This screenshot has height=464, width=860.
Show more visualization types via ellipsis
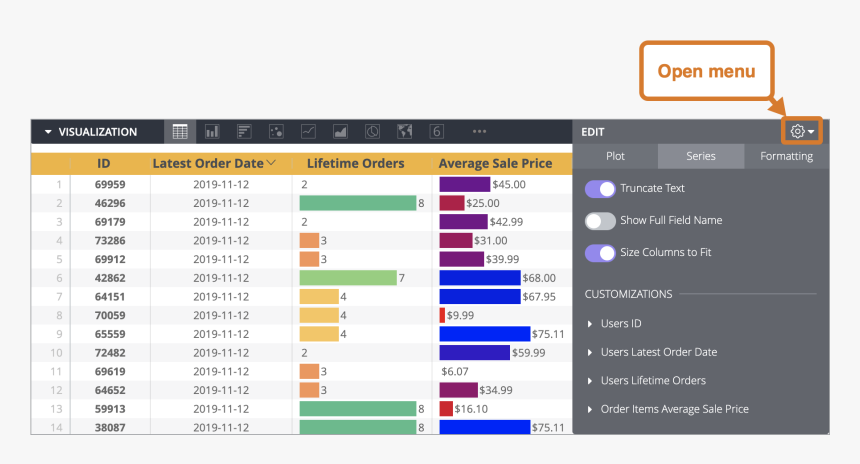click(x=479, y=131)
